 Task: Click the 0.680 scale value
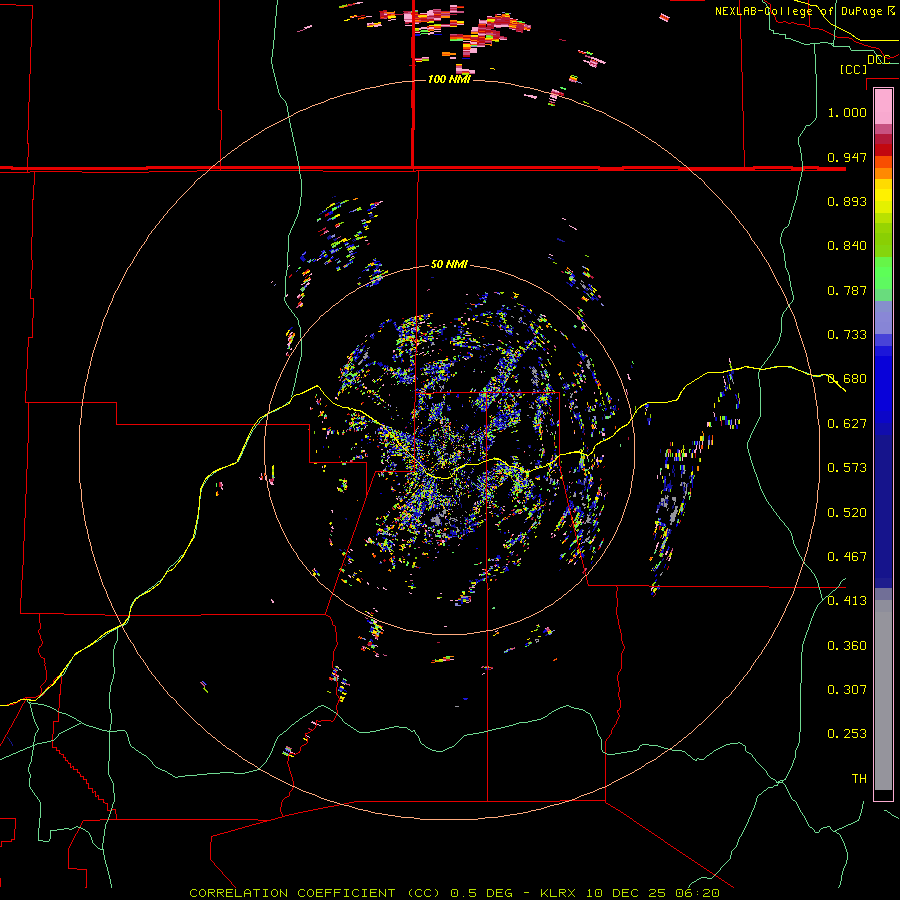(847, 379)
